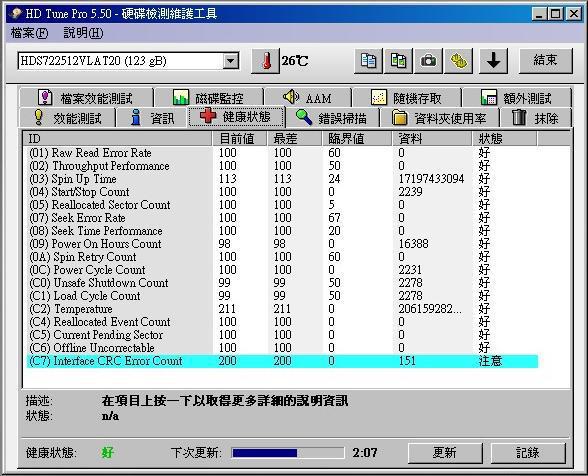
Task: Switch to the AAM speaker tab
Action: (x=308, y=98)
